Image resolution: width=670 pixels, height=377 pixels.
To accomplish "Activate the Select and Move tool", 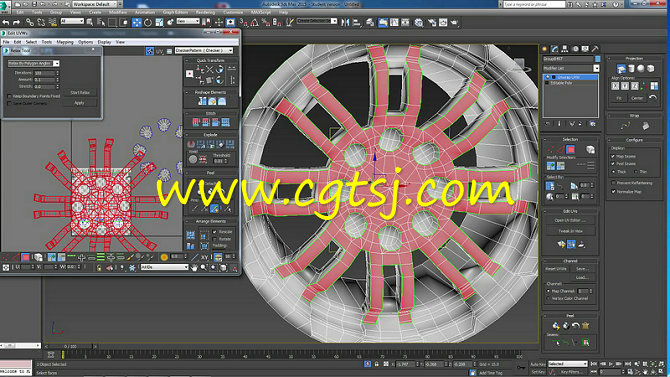I will (x=137, y=22).
